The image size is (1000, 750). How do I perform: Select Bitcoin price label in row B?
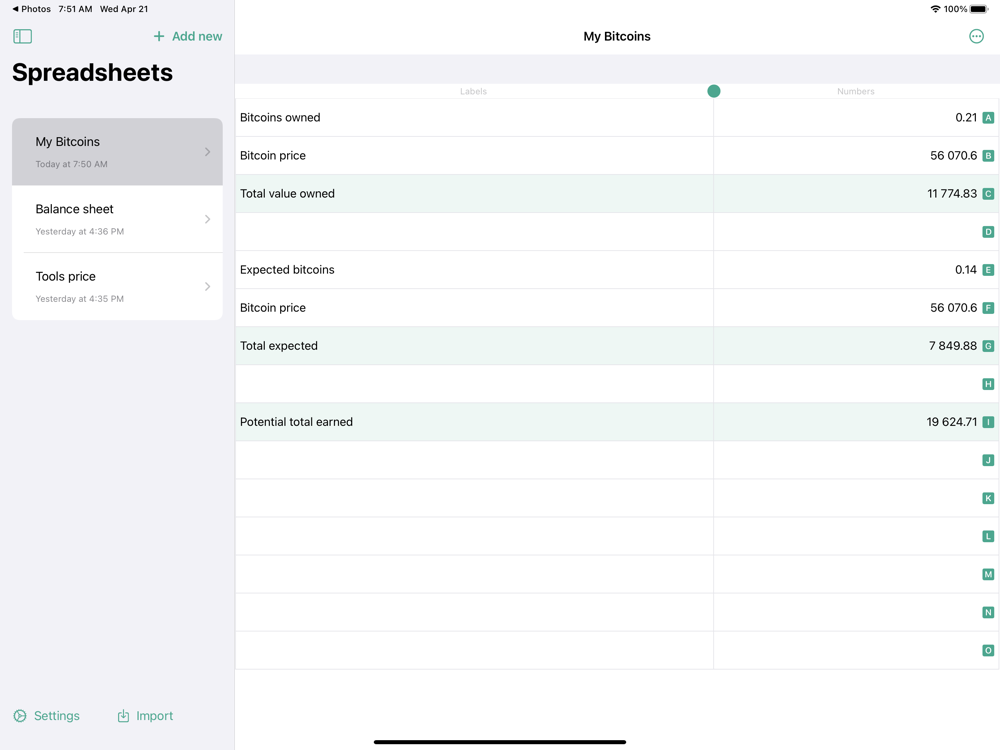474,156
